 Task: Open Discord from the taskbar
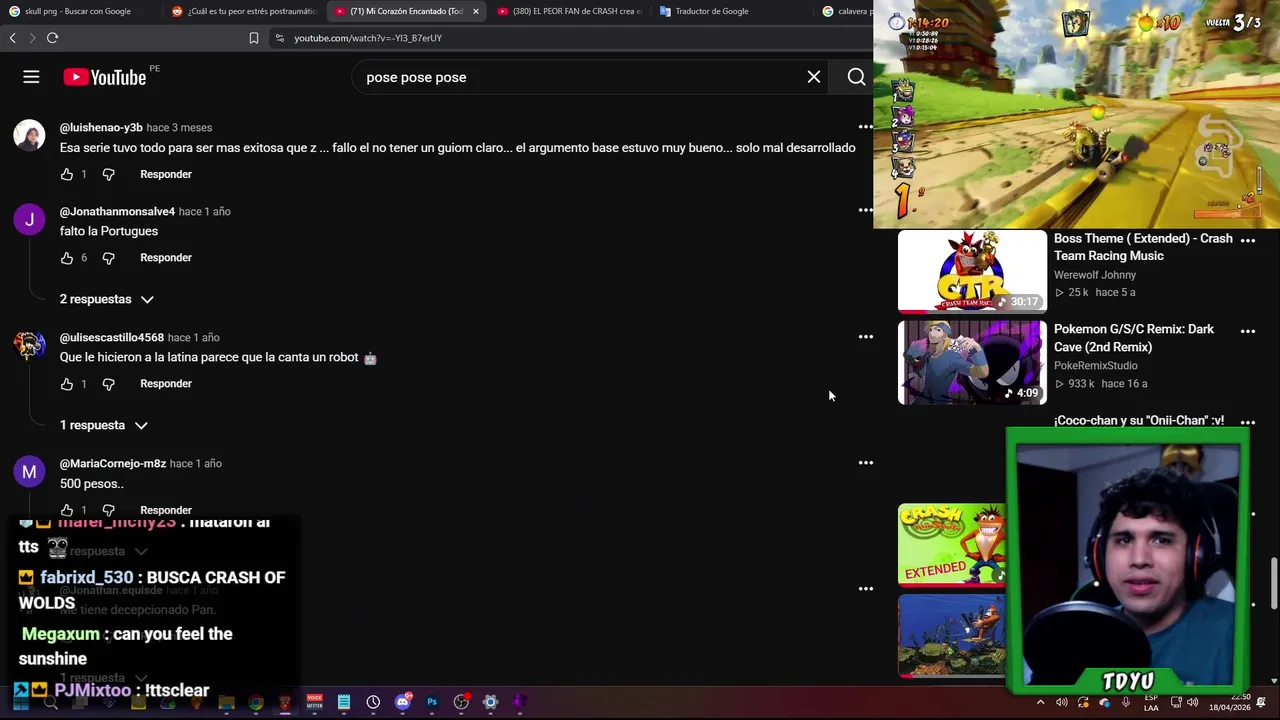click(403, 703)
